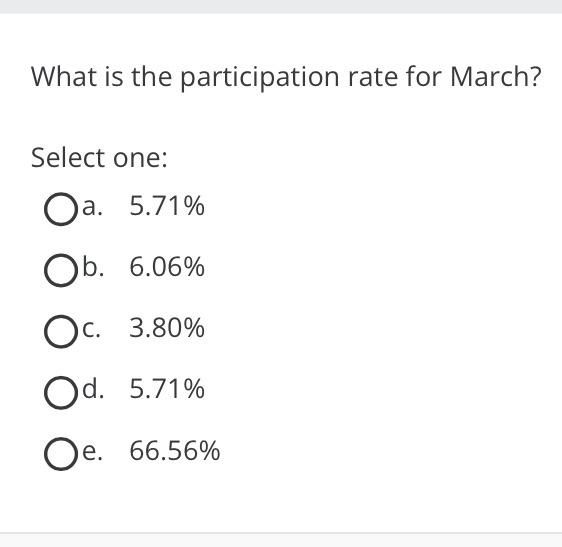Click the 5.71% text in option a
This screenshot has width=562, height=547.
coord(167,206)
